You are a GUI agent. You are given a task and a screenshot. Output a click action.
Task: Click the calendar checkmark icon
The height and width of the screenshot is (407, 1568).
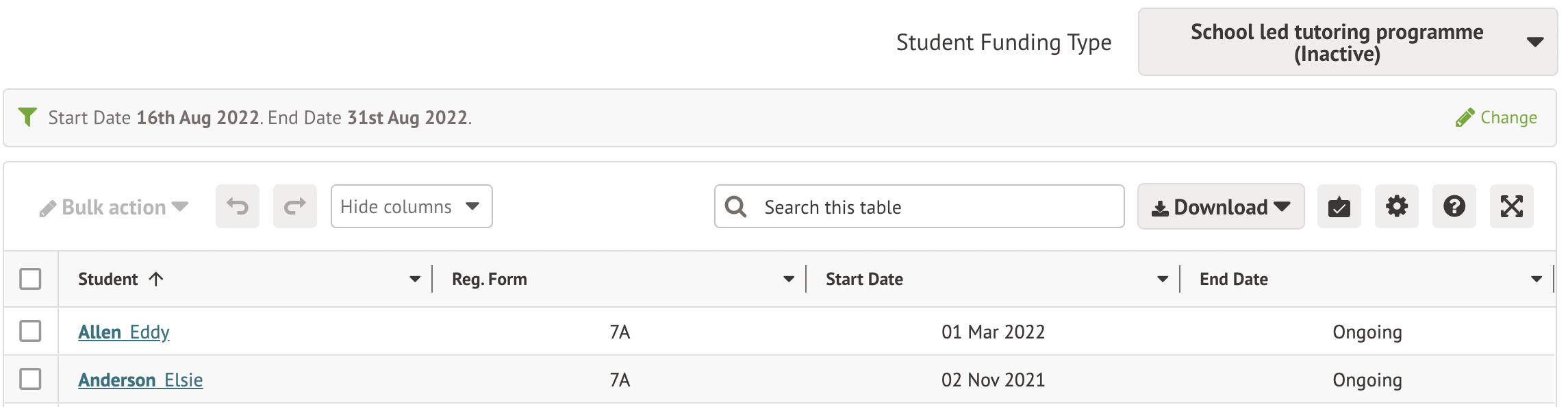pos(1339,206)
